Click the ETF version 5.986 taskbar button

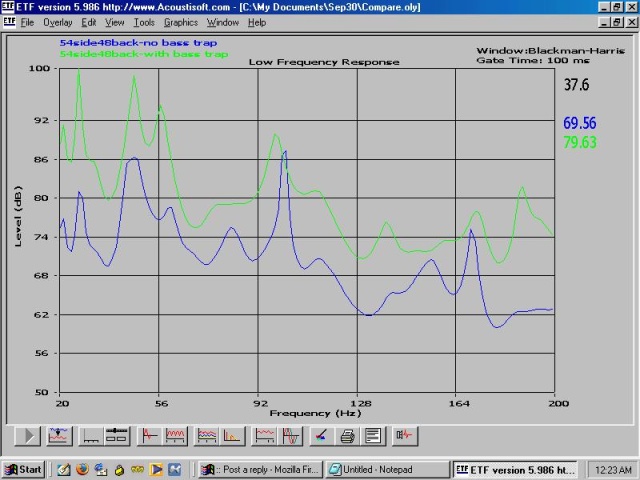(x=516, y=469)
